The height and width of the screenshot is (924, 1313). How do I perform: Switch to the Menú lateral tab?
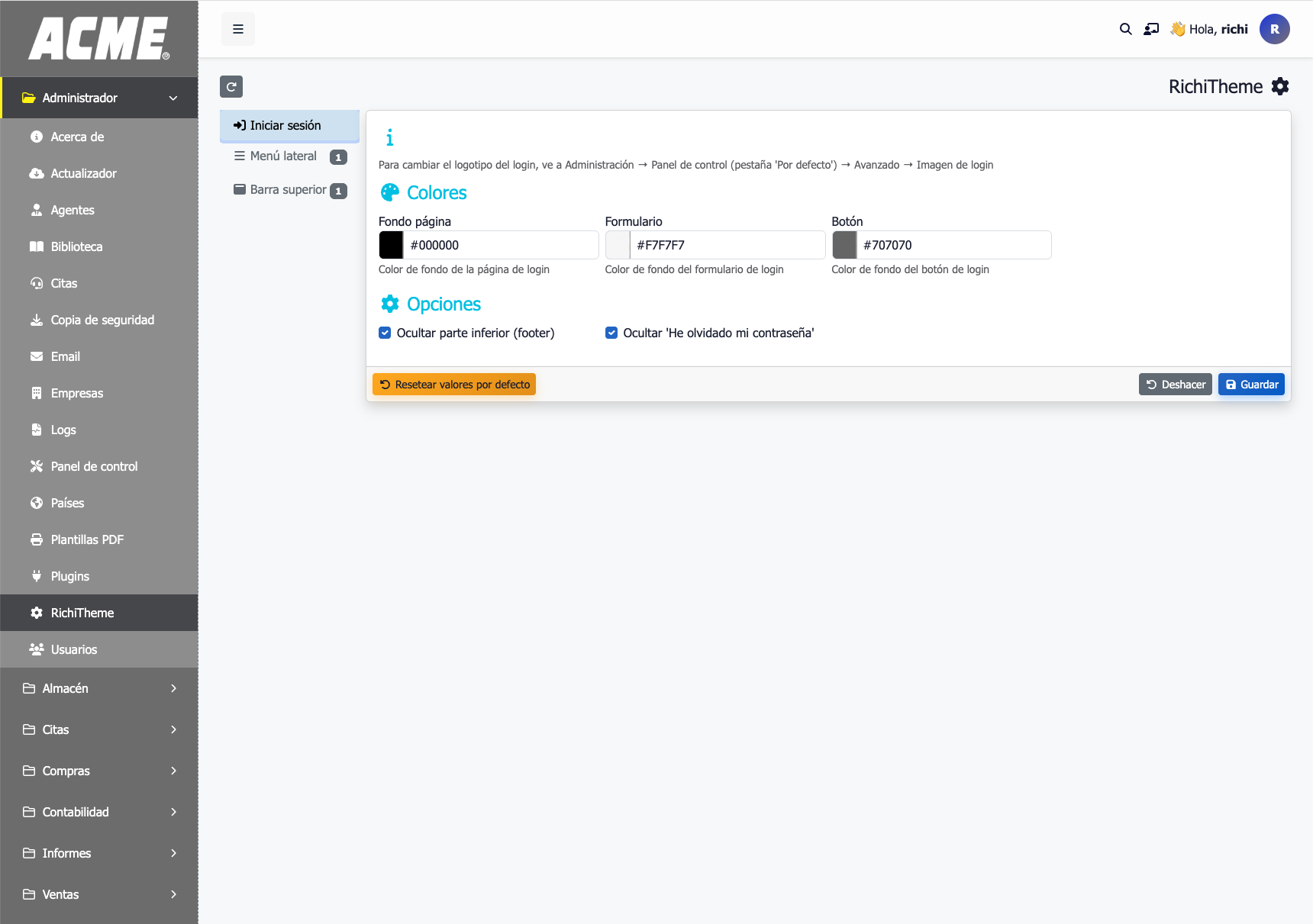click(x=283, y=156)
